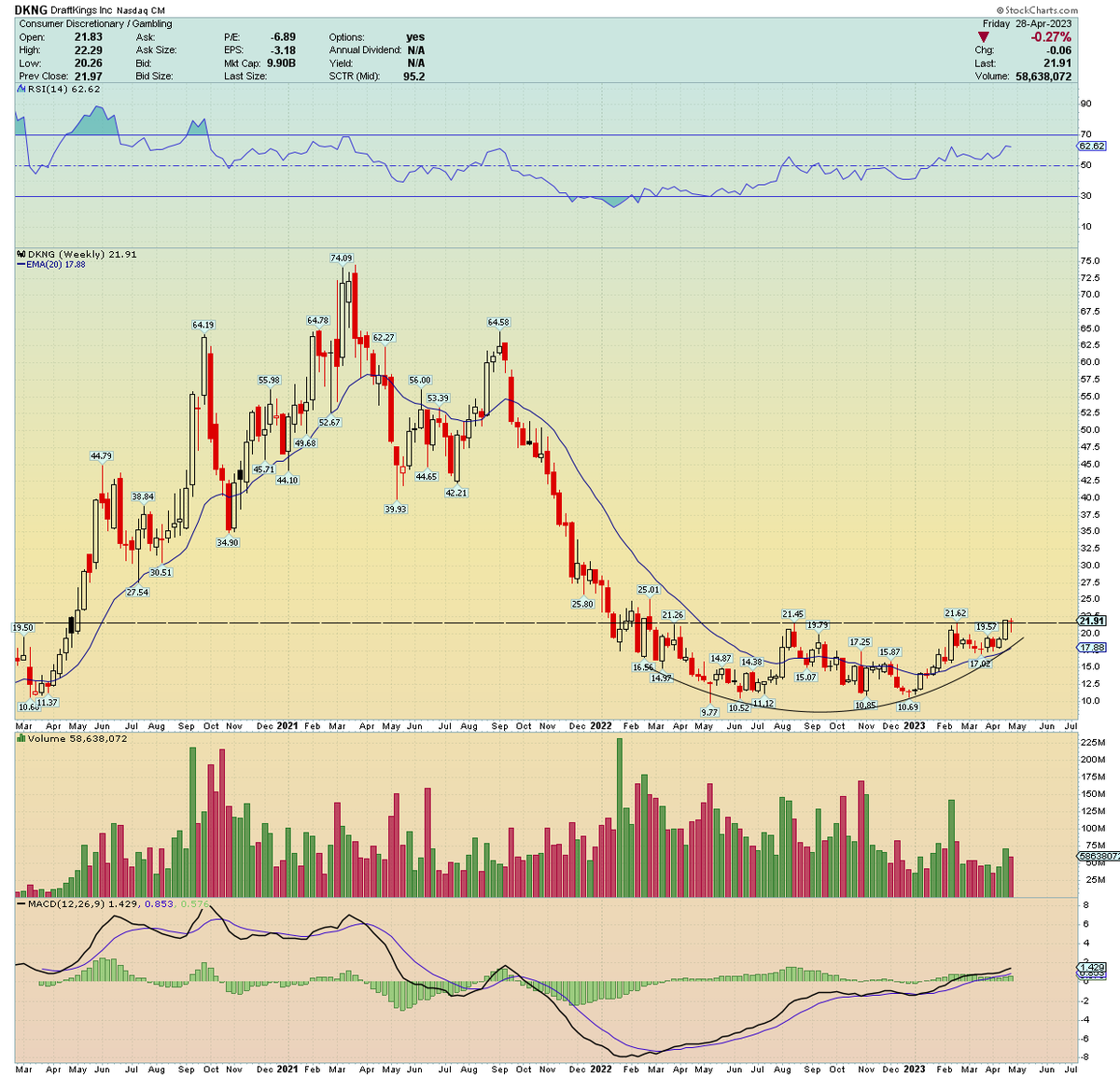Viewport: 1120px width, 1077px height.
Task: Click the P/E -6.89 value
Action: 283,37
